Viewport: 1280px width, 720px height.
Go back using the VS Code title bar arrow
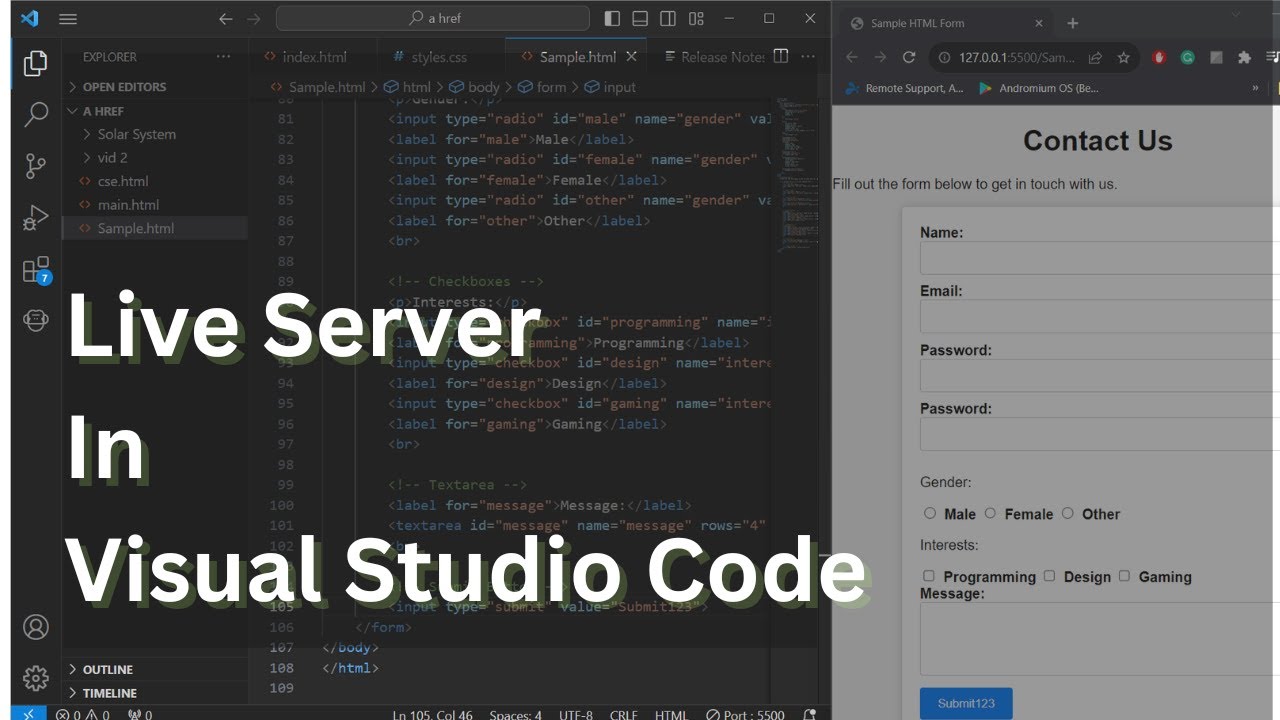point(225,18)
